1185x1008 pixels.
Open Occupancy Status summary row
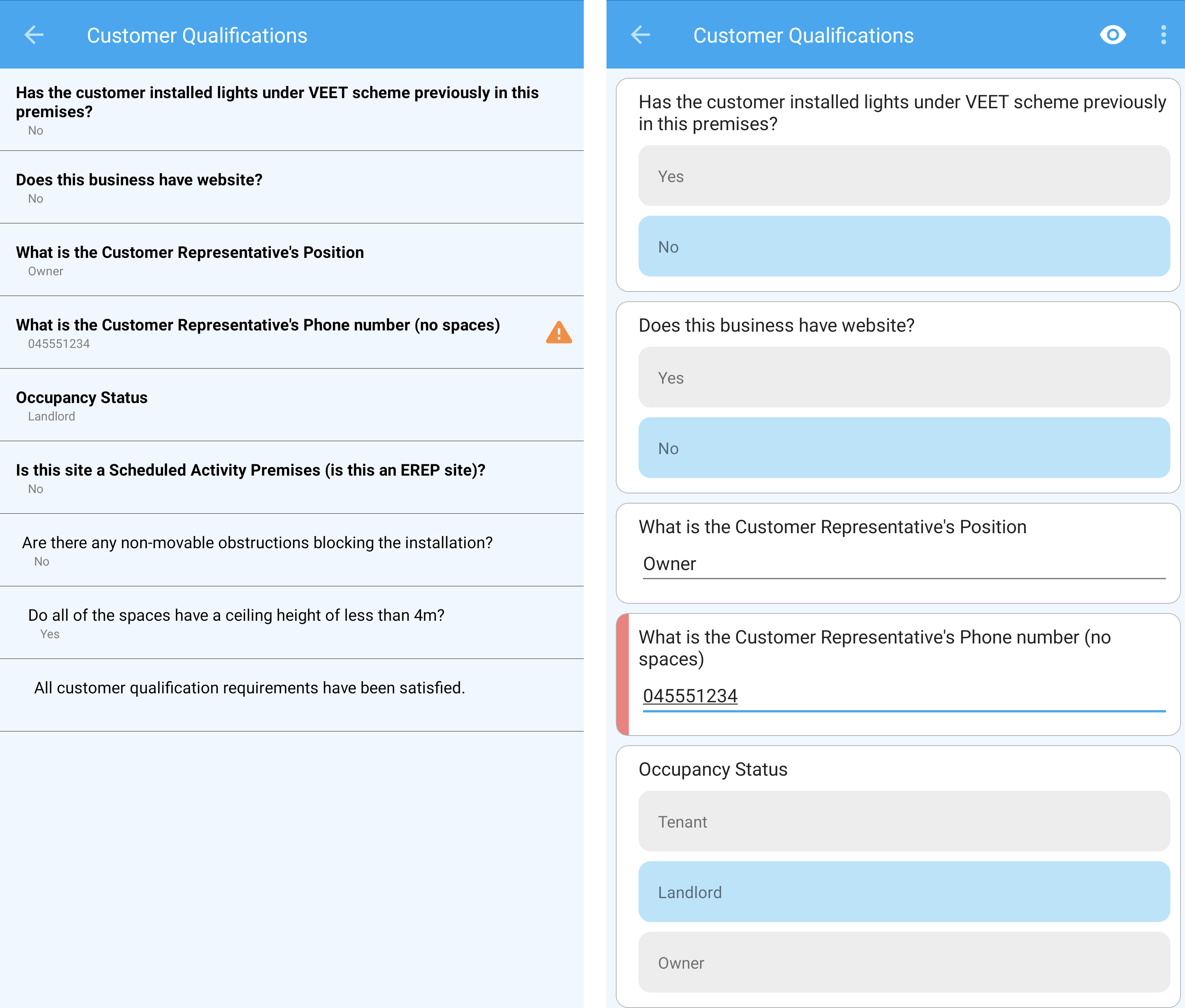coord(291,405)
